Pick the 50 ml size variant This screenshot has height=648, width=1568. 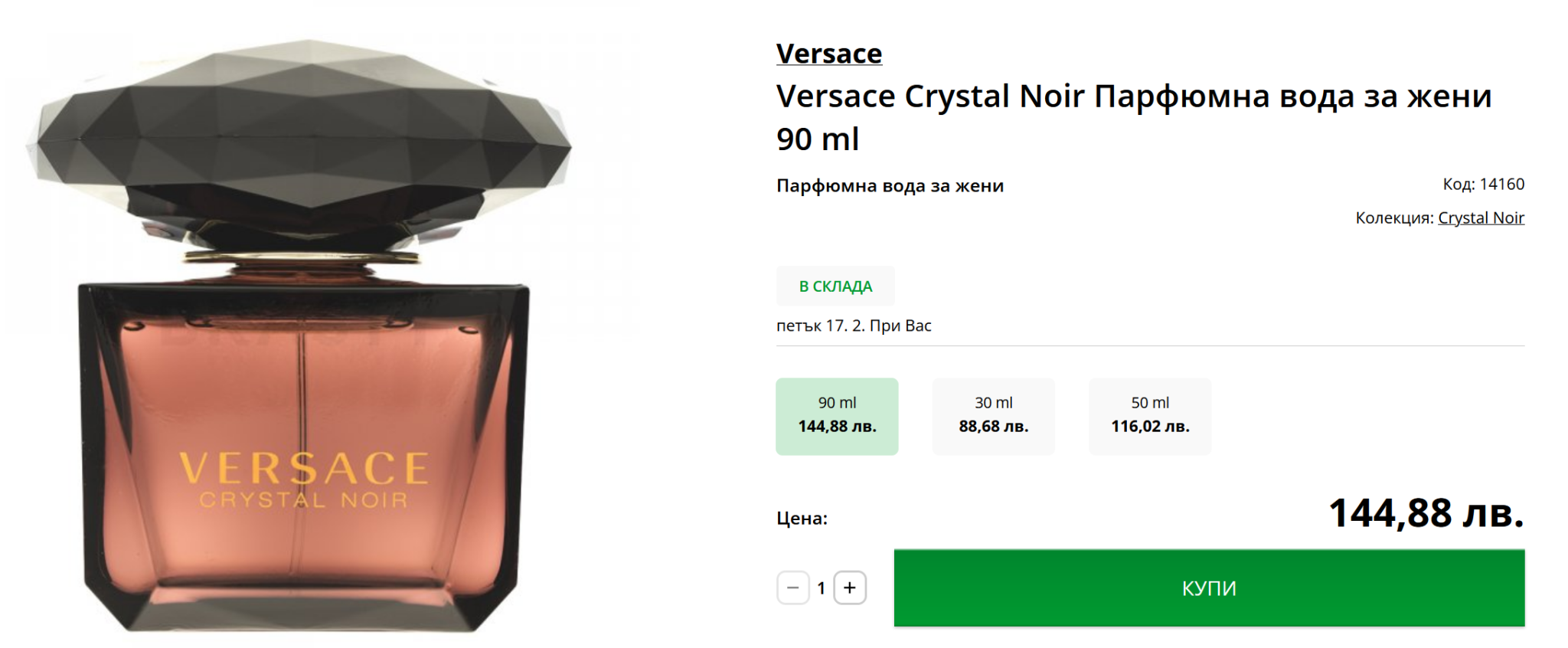(1150, 416)
